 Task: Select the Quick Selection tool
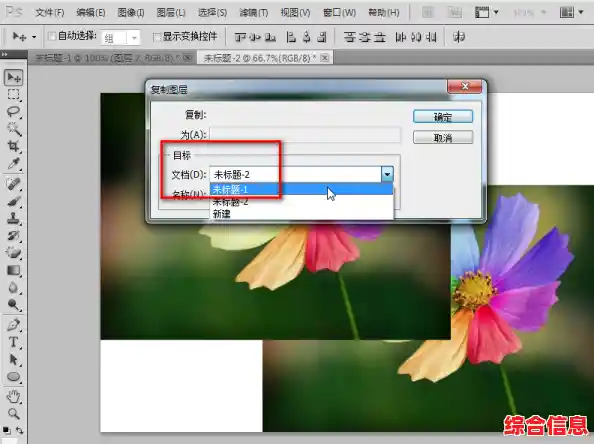point(14,129)
